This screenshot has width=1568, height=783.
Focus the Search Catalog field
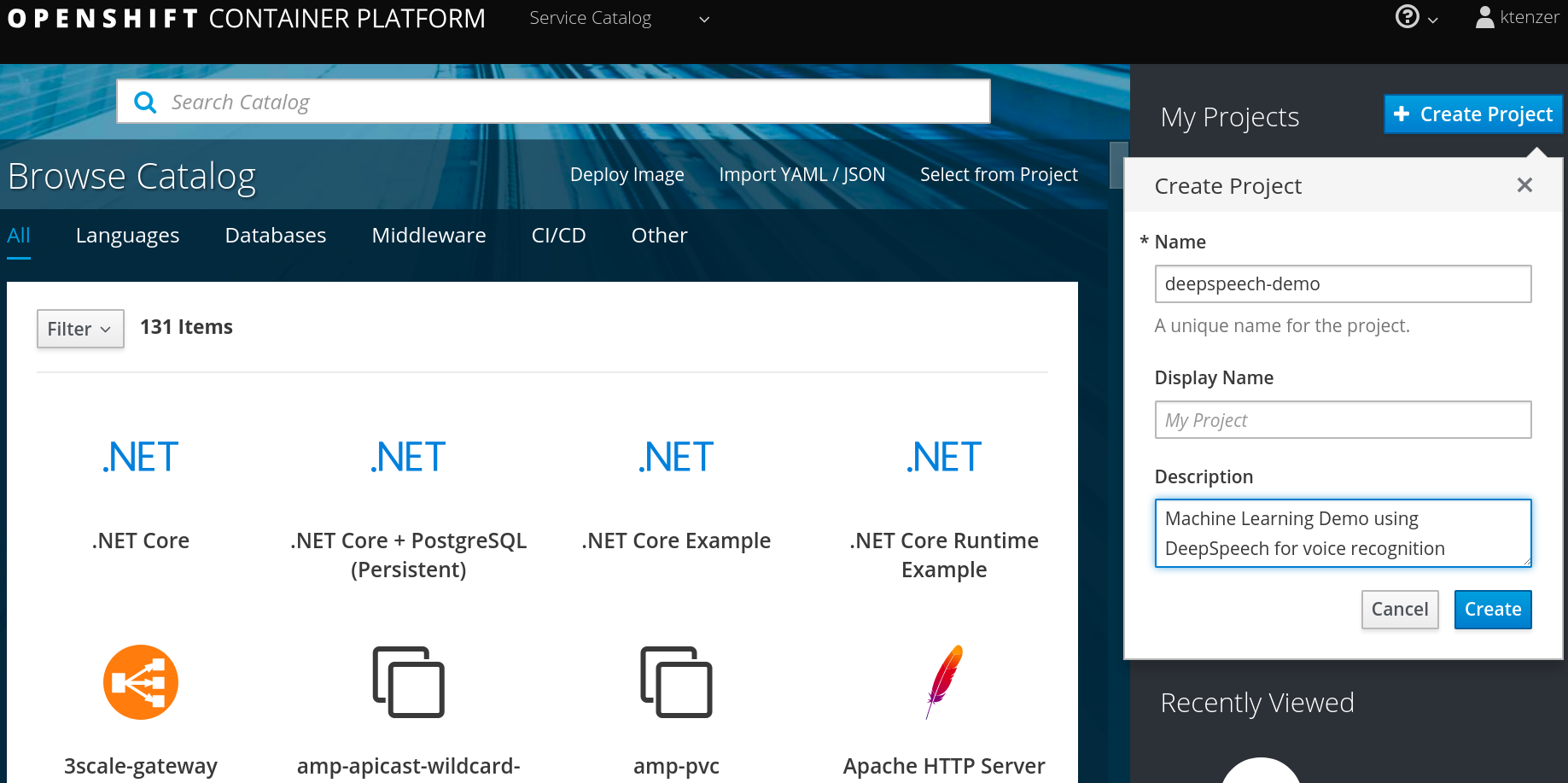554,102
